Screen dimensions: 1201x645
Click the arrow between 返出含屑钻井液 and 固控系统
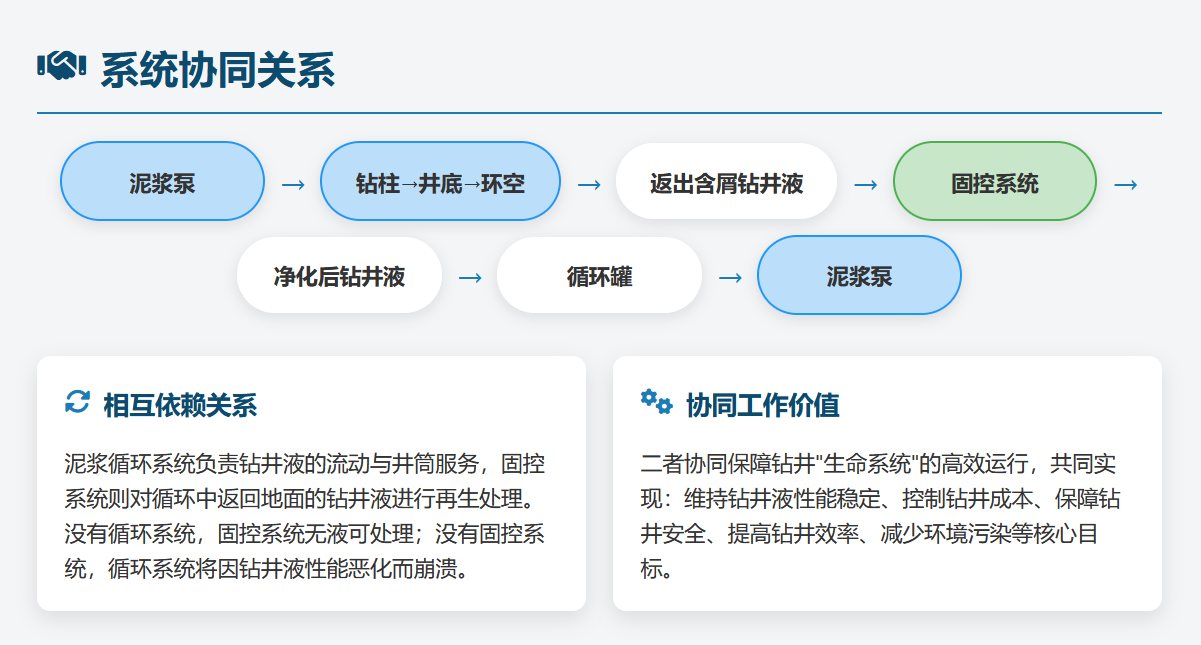click(865, 185)
